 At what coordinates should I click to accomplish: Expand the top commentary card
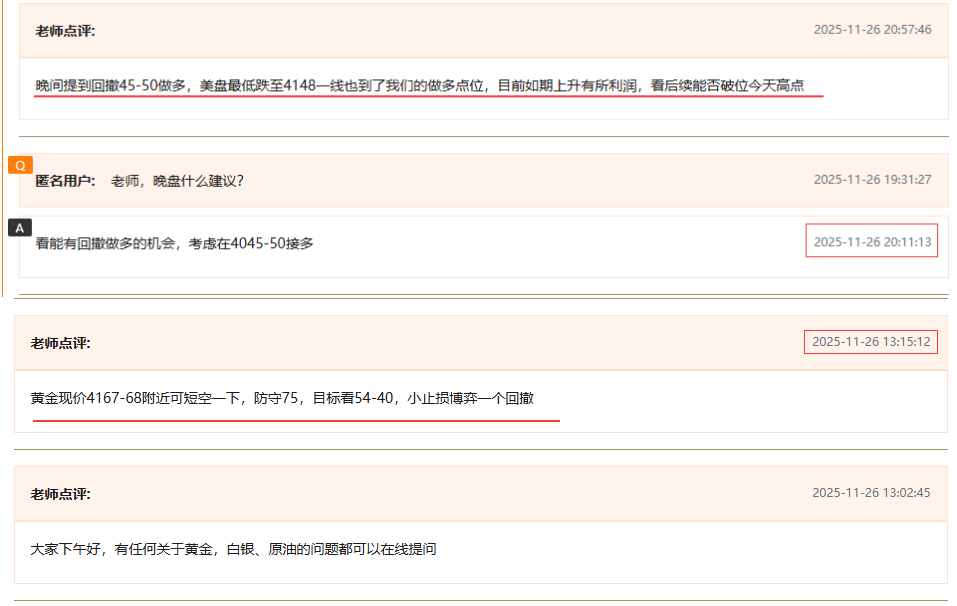pyautogui.click(x=480, y=60)
